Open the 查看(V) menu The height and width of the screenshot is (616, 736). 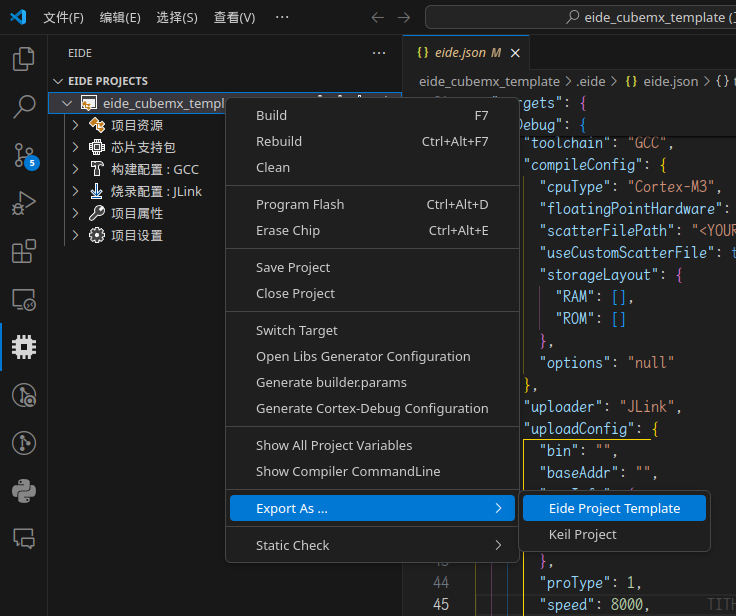click(234, 18)
